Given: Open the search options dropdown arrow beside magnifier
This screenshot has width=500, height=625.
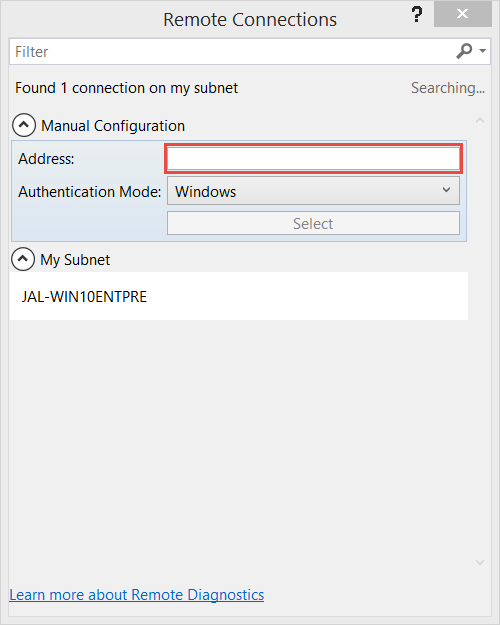Looking at the screenshot, I should pyautogui.click(x=482, y=51).
